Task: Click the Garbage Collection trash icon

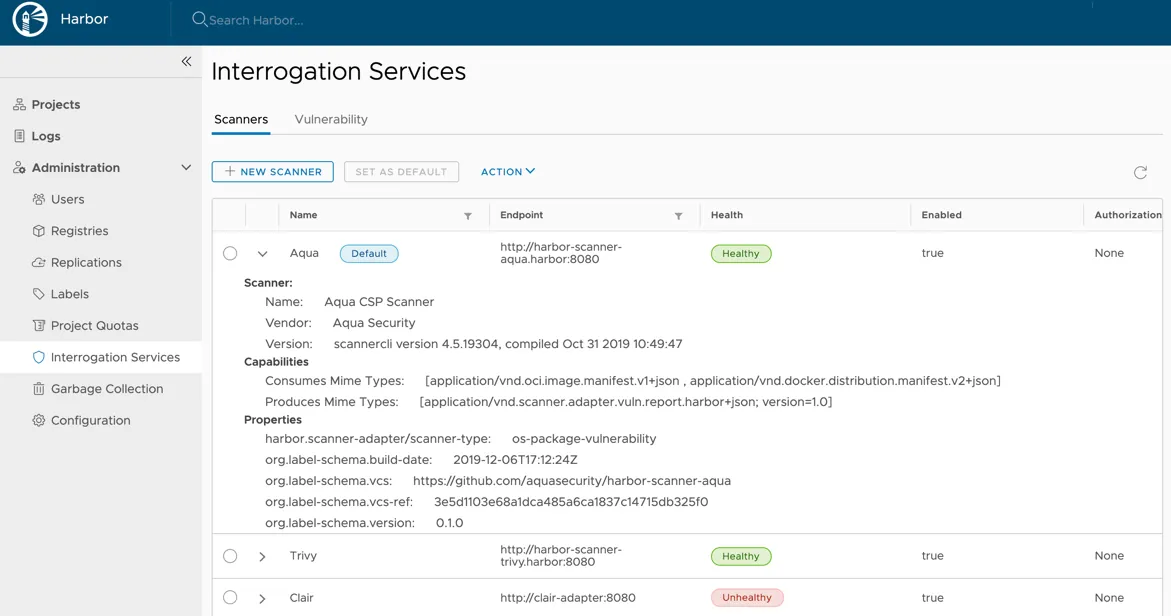Action: pos(39,388)
